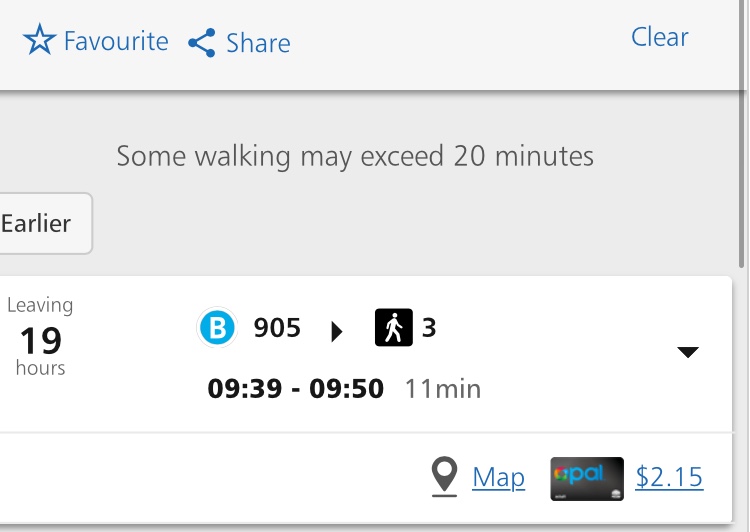Click the right-pointing arrow between trip legs

[337, 331]
